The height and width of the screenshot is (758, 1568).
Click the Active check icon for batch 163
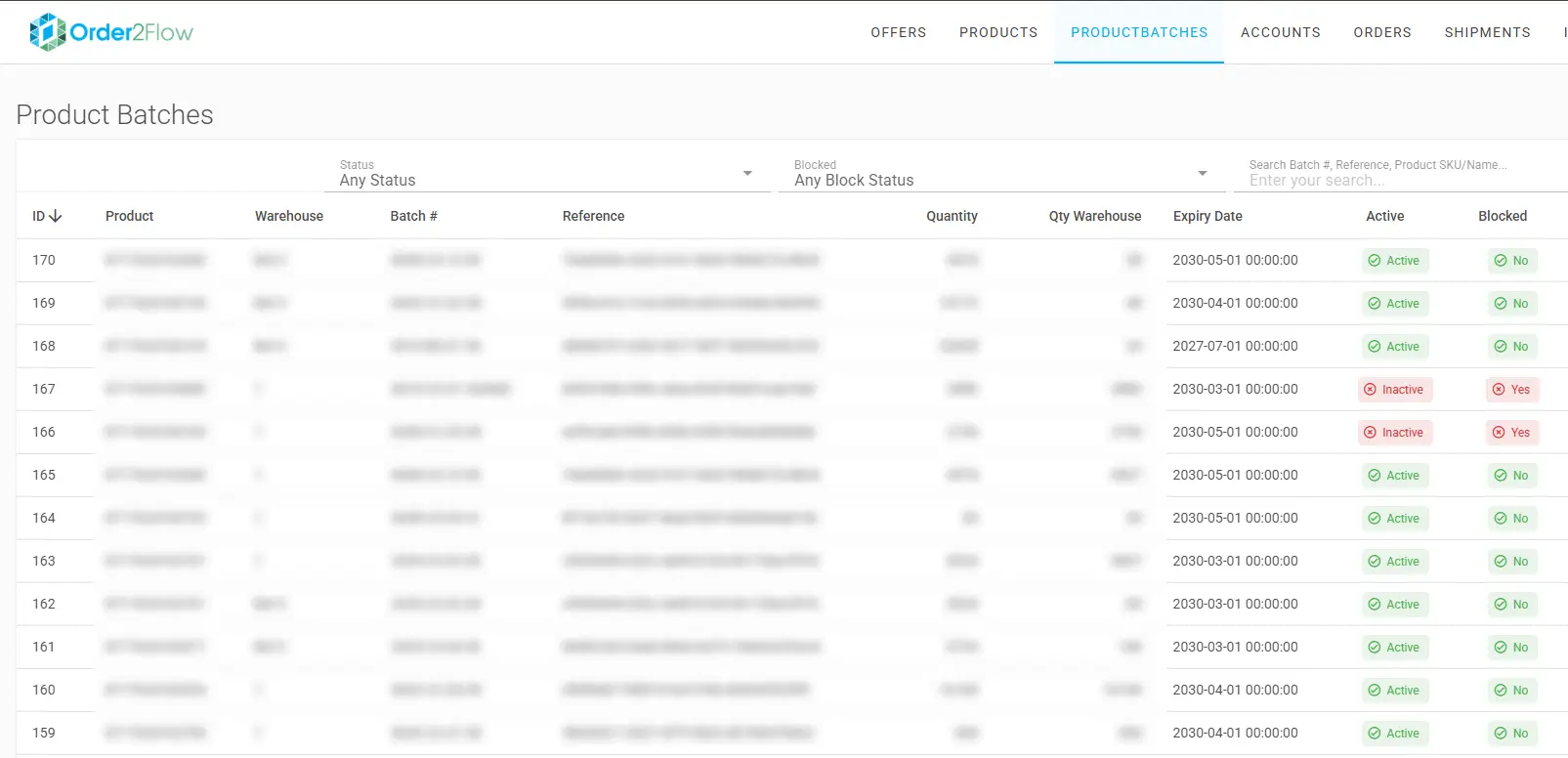pos(1375,562)
